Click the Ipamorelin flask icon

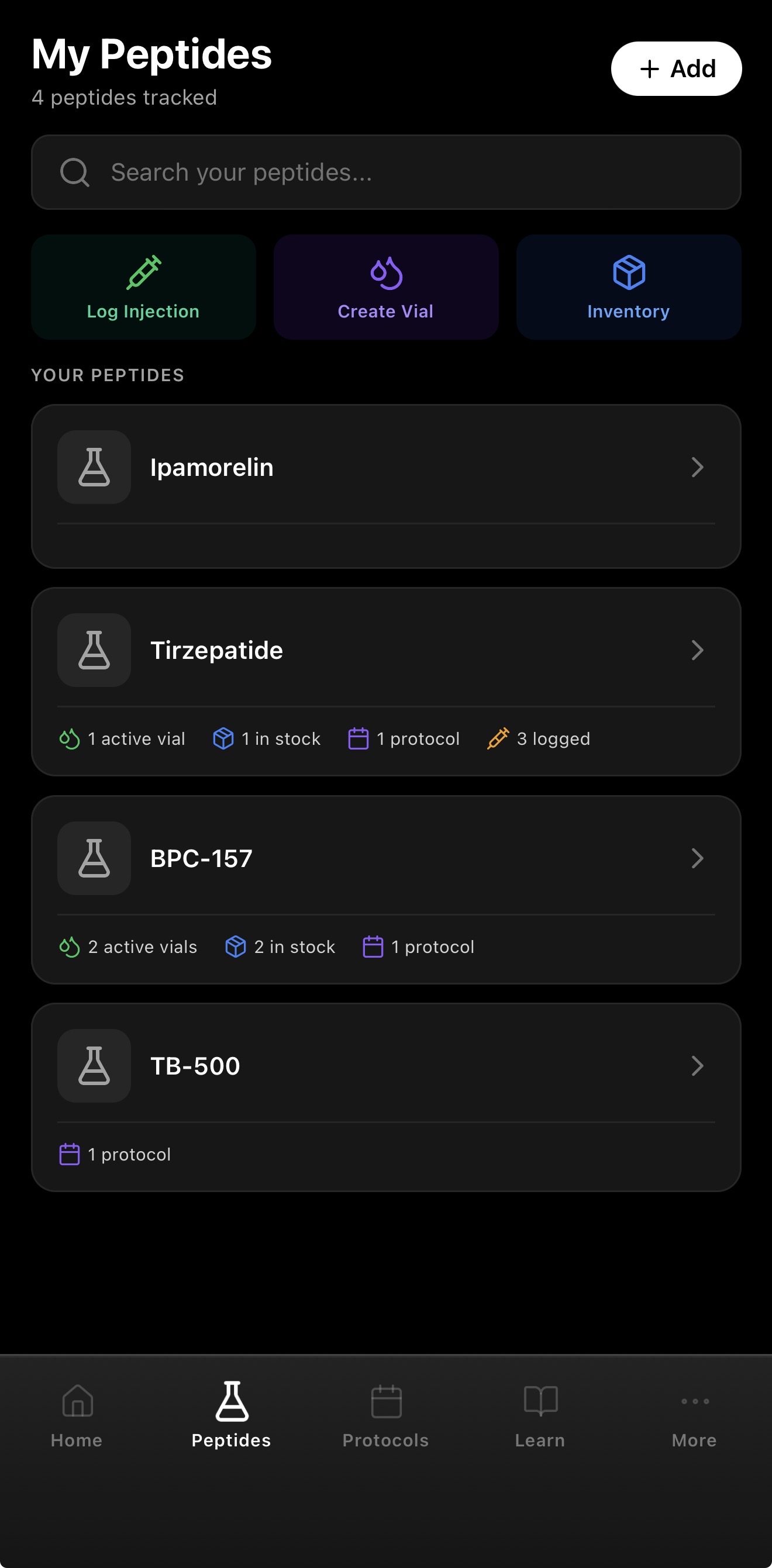pyautogui.click(x=94, y=468)
